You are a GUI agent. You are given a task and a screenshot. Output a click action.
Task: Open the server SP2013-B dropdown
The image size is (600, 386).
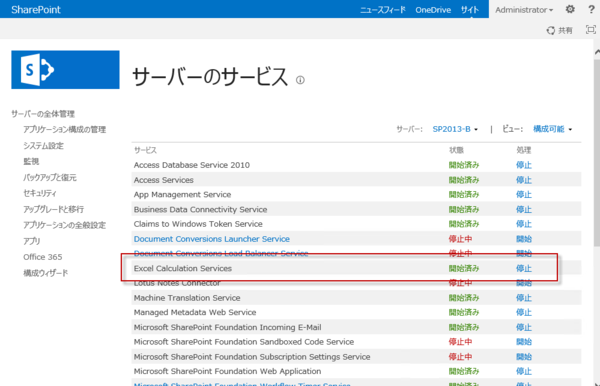[455, 129]
